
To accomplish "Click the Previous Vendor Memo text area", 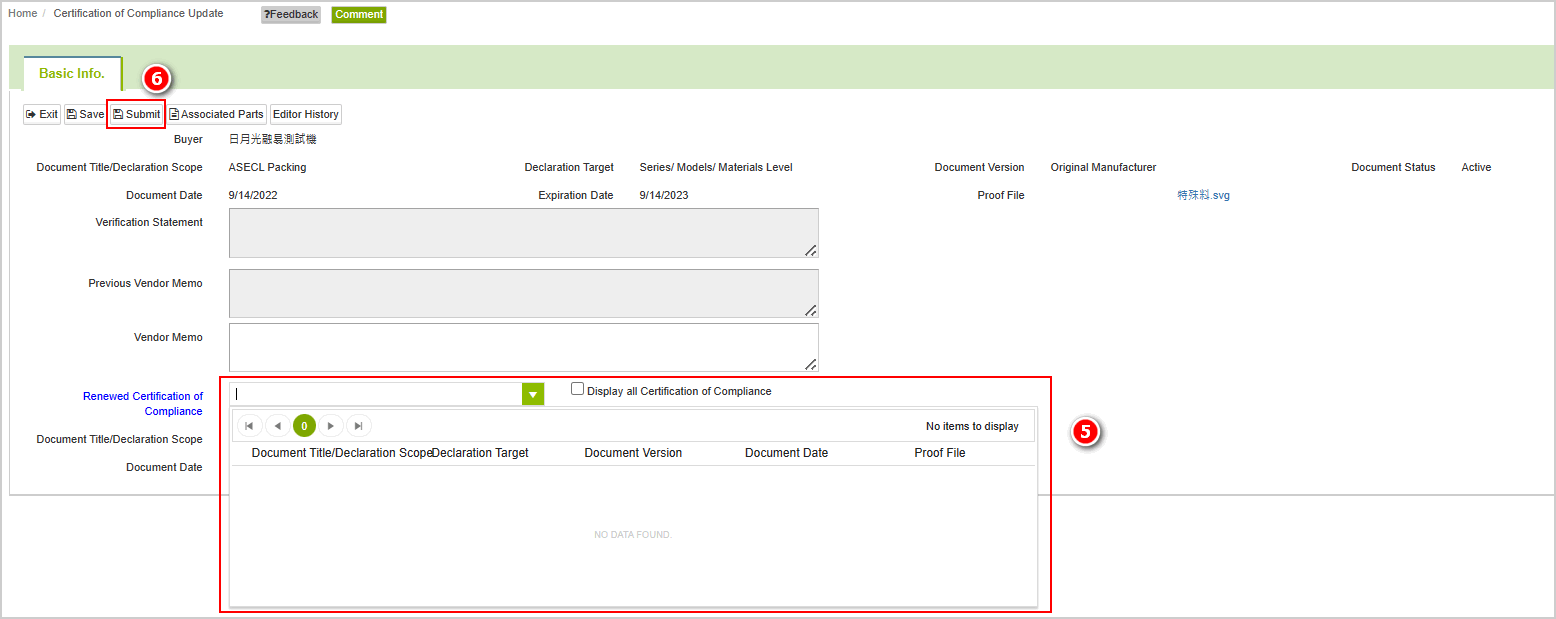I will click(x=523, y=293).
